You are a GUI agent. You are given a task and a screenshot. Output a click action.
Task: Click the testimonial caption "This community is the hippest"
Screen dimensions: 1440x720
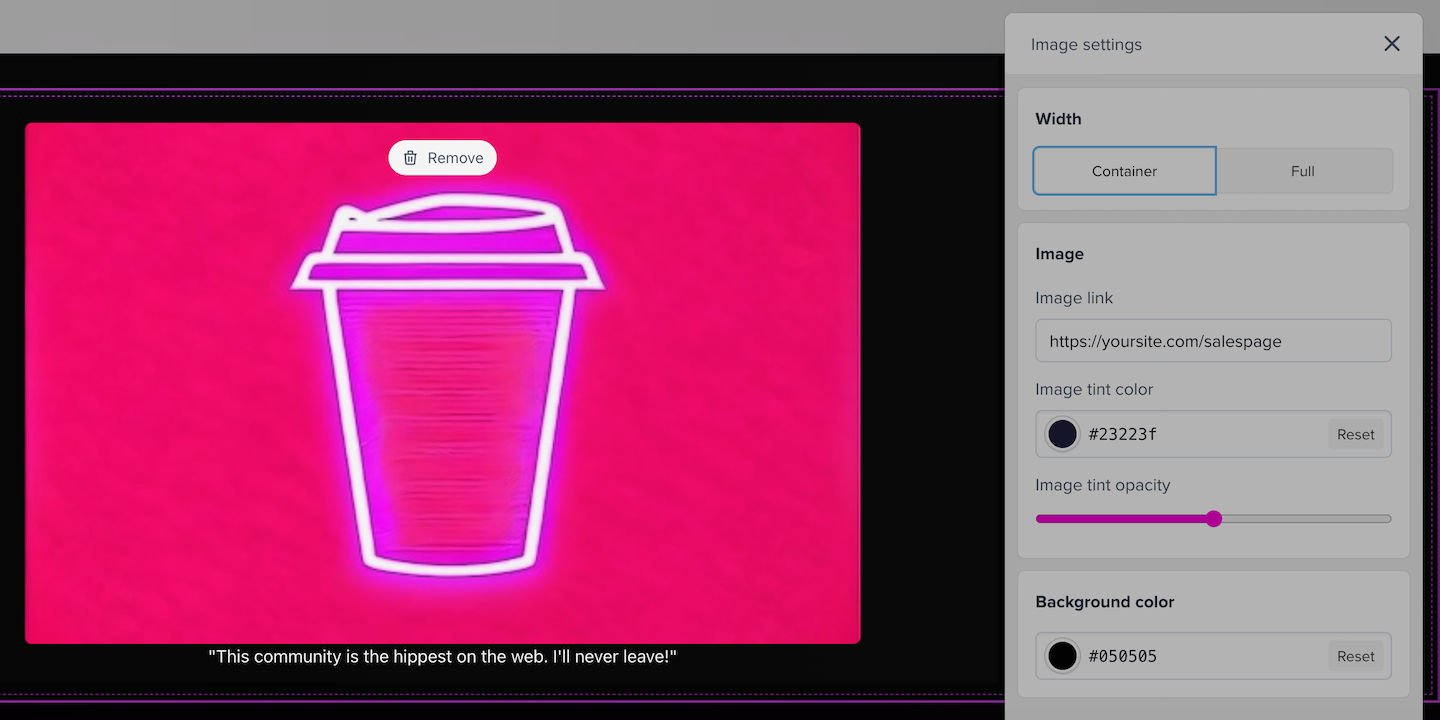click(x=443, y=657)
